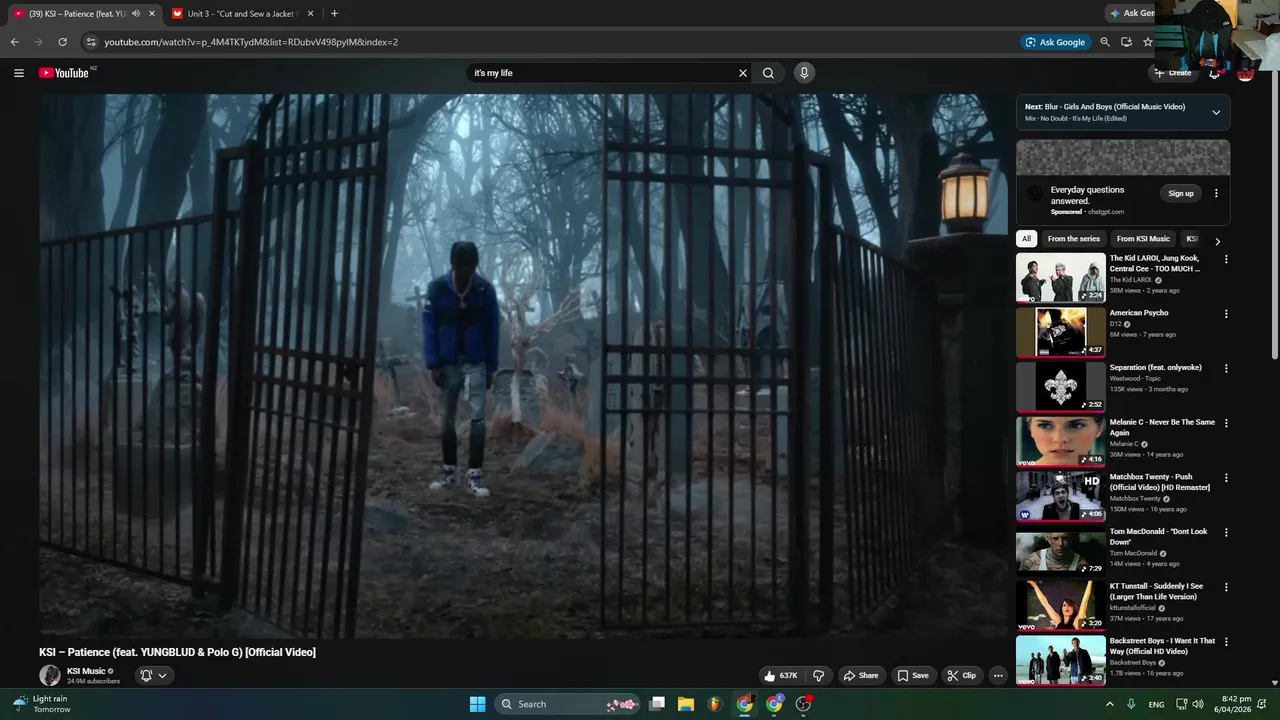1280x720 pixels.
Task: Click the Ask Google button in address bar
Action: 1055,42
